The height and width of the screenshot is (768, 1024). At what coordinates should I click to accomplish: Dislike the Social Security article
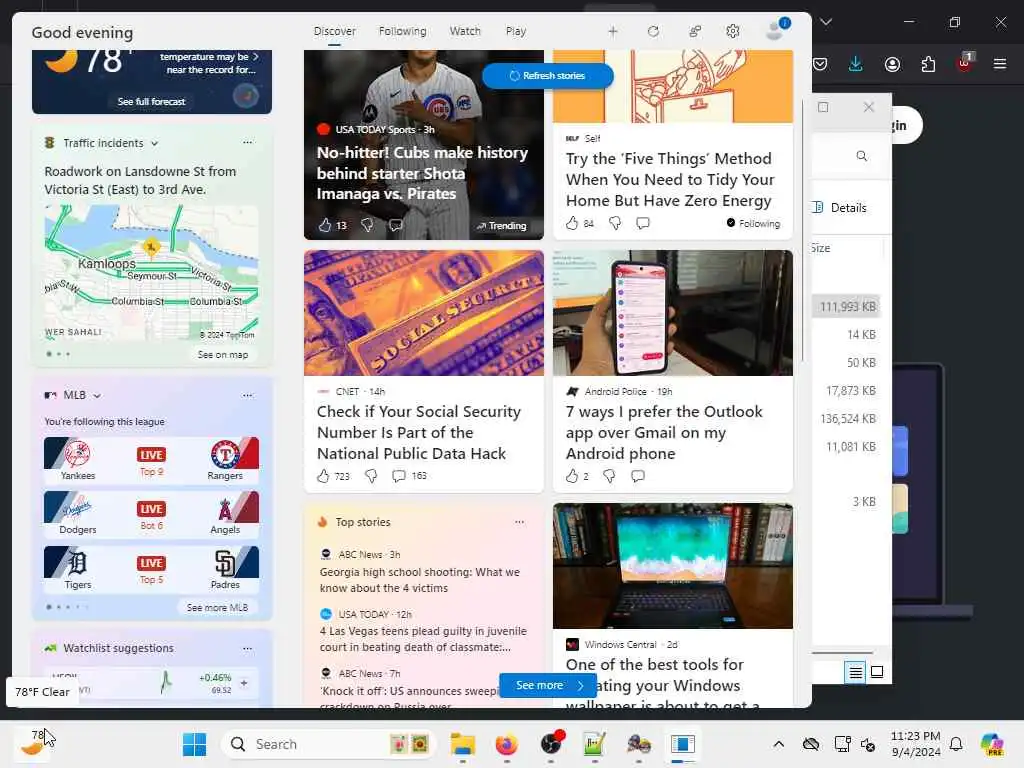pos(371,476)
